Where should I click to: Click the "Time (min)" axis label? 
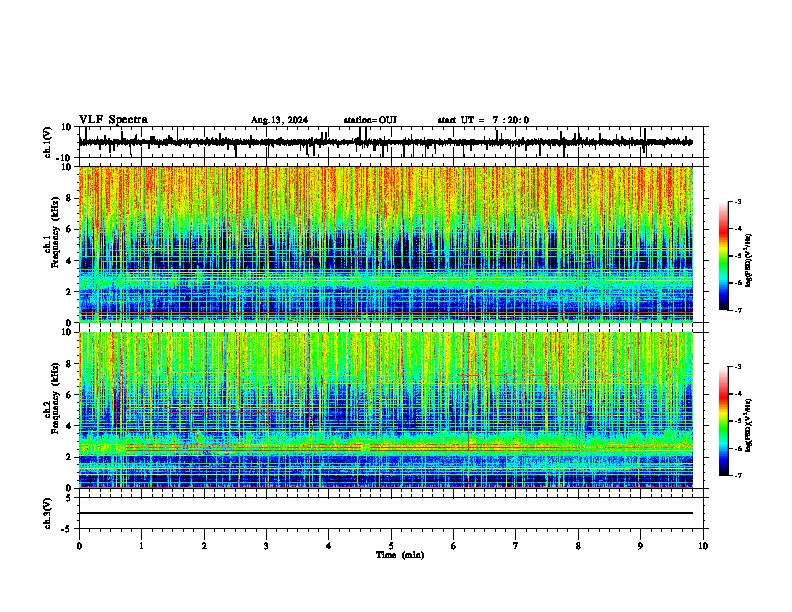pyautogui.click(x=400, y=555)
